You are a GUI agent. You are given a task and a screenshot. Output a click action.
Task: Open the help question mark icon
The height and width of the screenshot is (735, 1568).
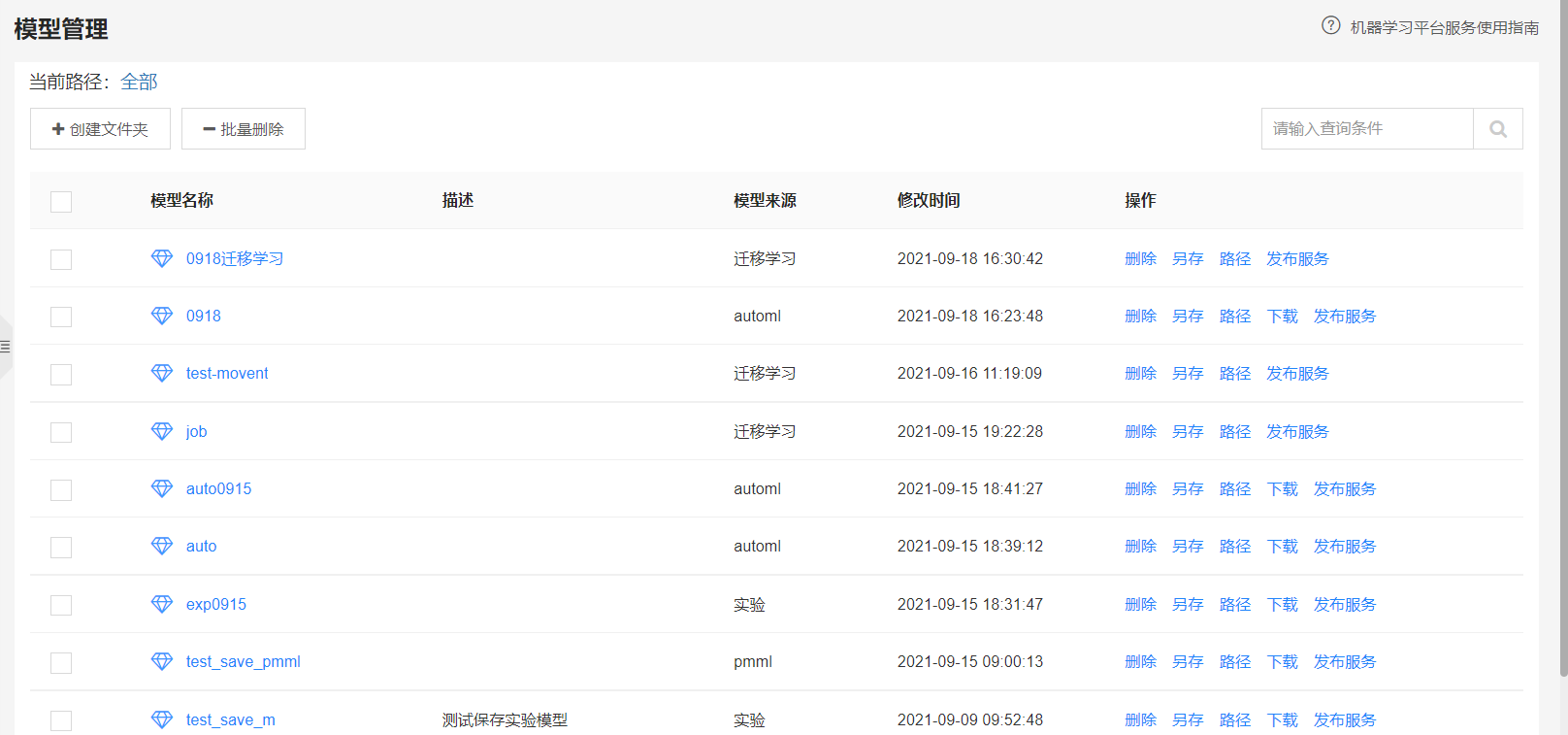click(x=1331, y=25)
